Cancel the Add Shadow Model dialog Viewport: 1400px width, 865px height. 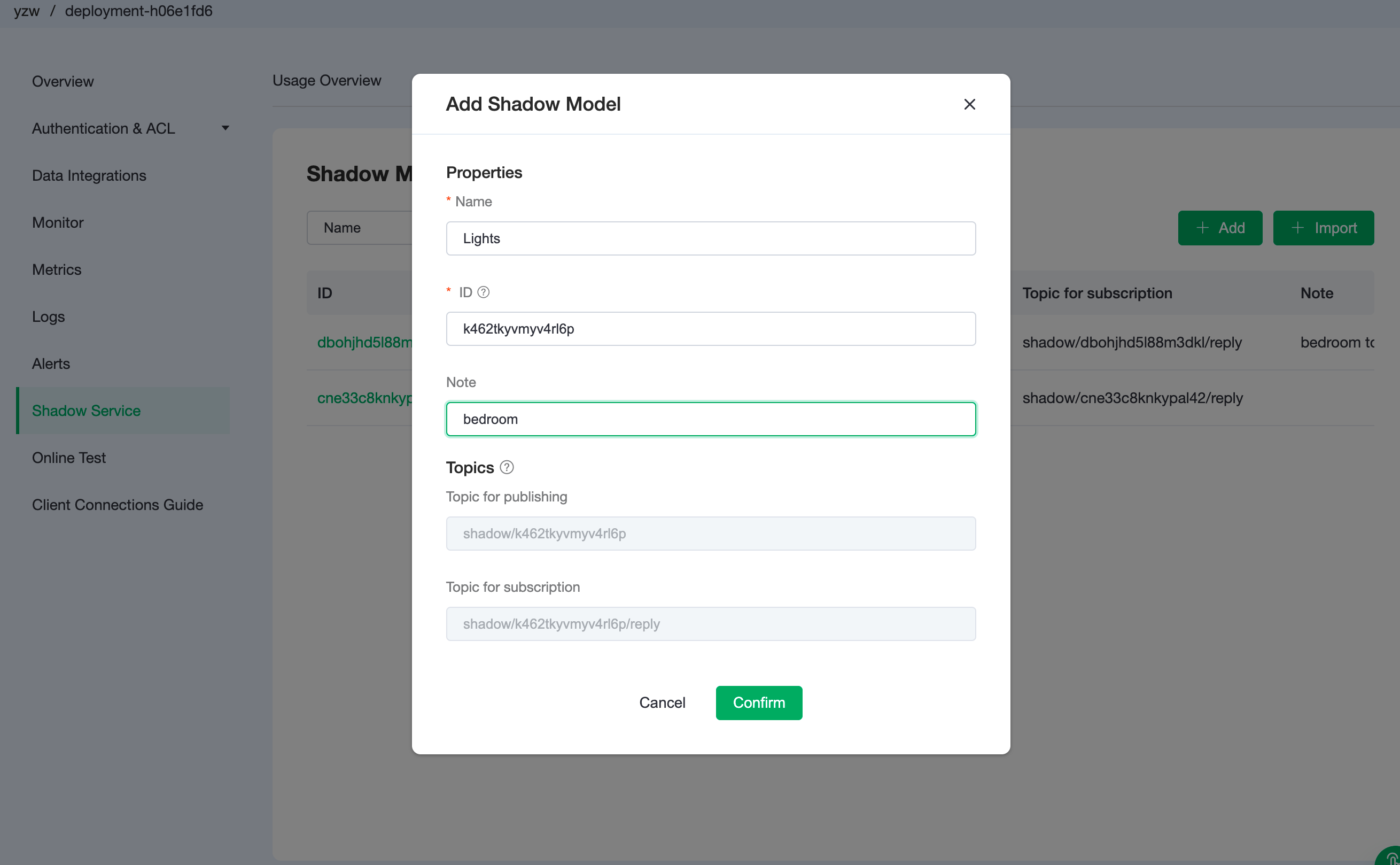tap(662, 702)
